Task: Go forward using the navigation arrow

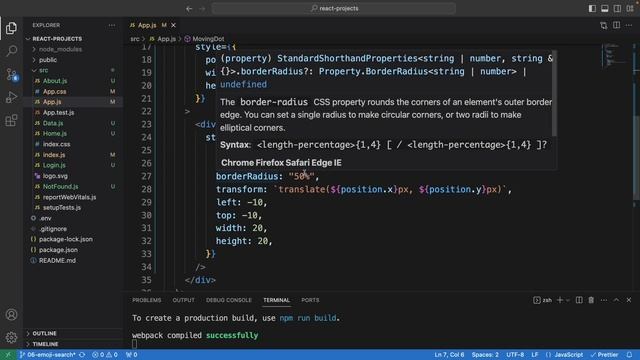Action: click(202, 9)
